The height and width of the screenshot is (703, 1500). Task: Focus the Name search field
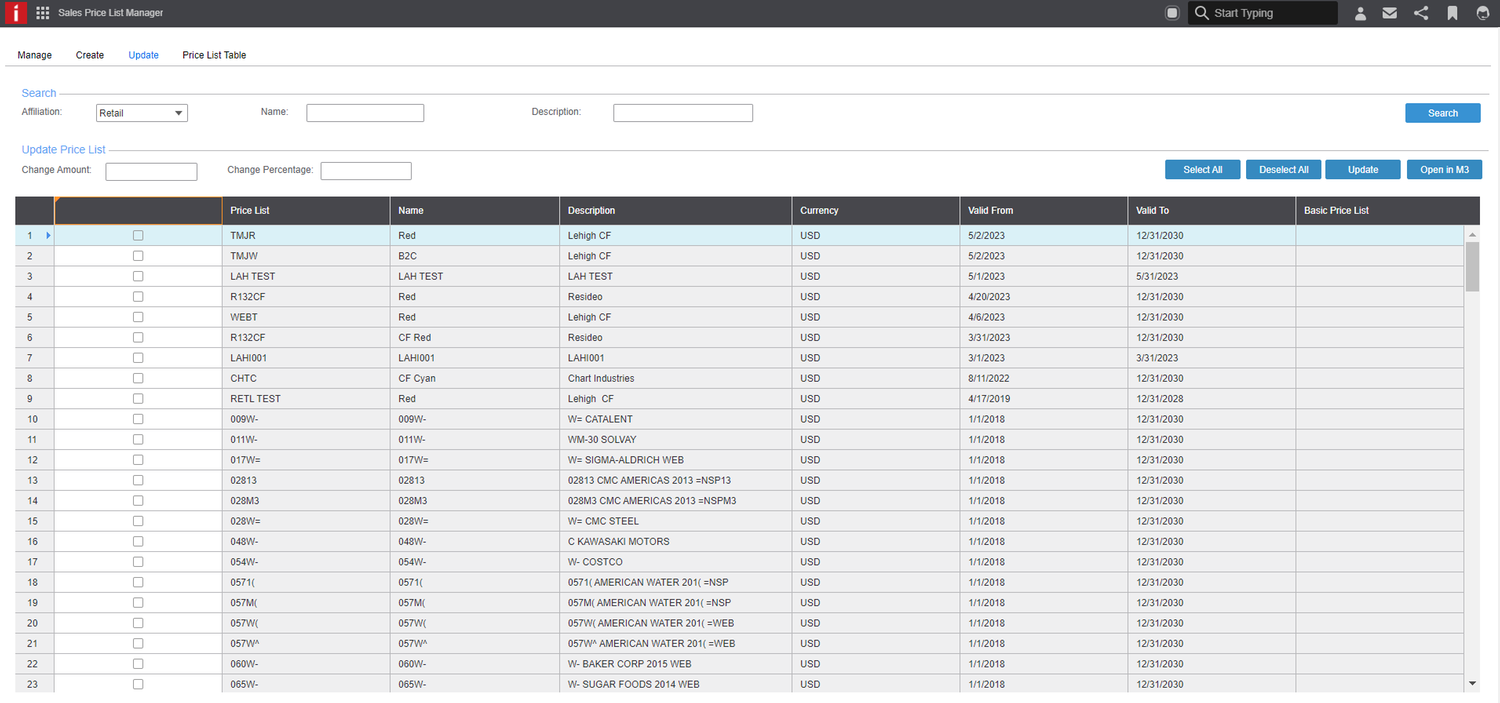pos(365,113)
